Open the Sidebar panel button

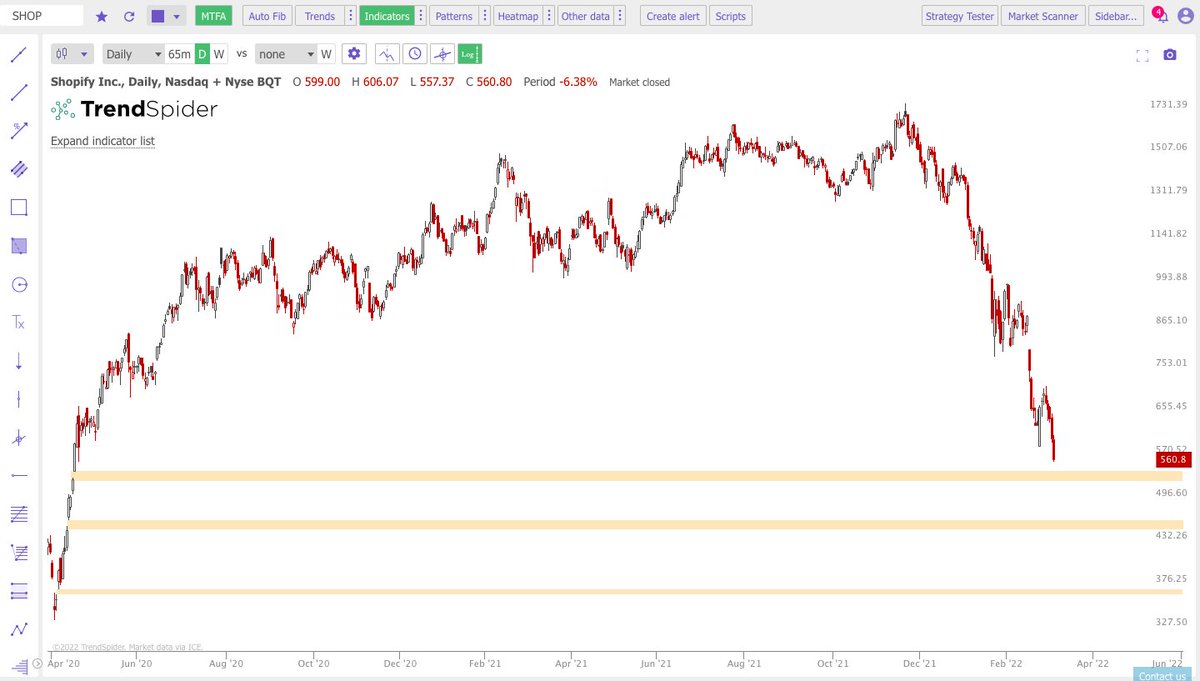point(1114,17)
